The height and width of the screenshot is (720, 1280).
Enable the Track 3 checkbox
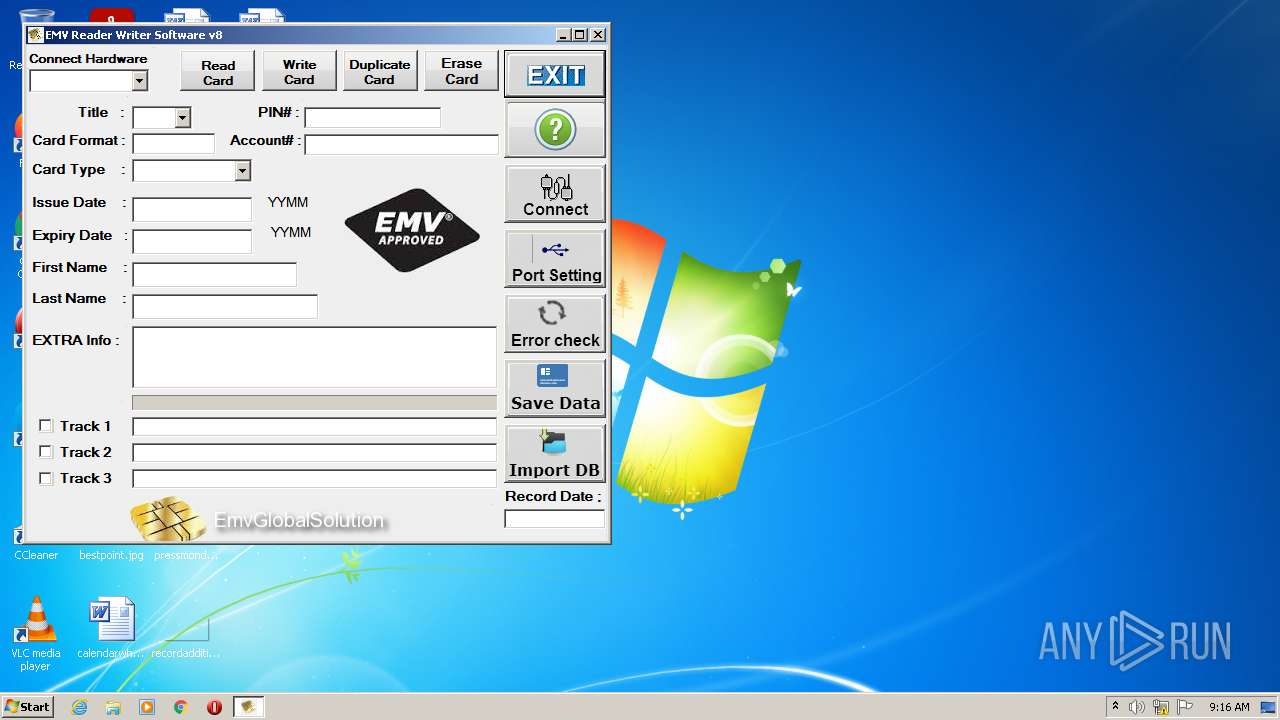46,478
